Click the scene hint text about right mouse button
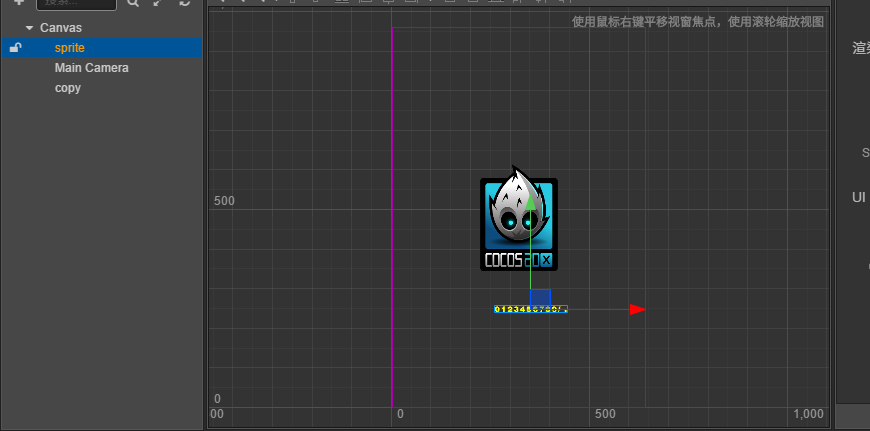The width and height of the screenshot is (870, 431). (698, 22)
